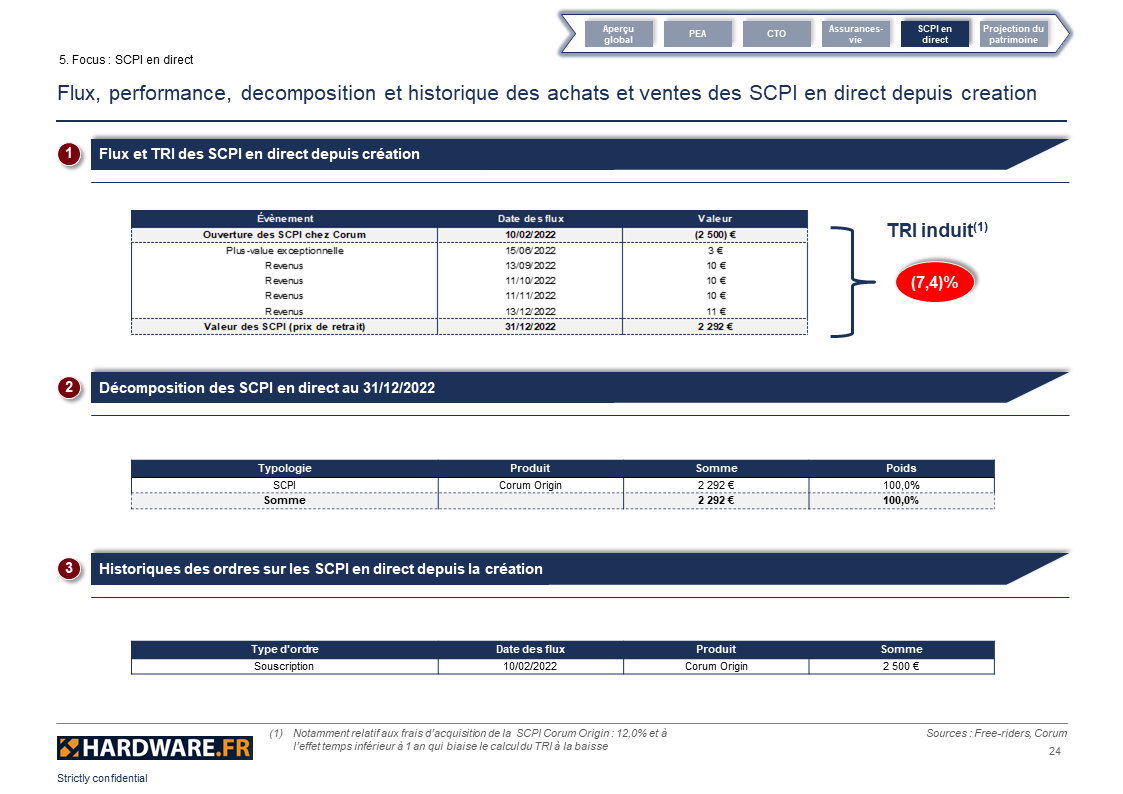
Task: Select the SCPI en direct tab
Action: point(935,34)
